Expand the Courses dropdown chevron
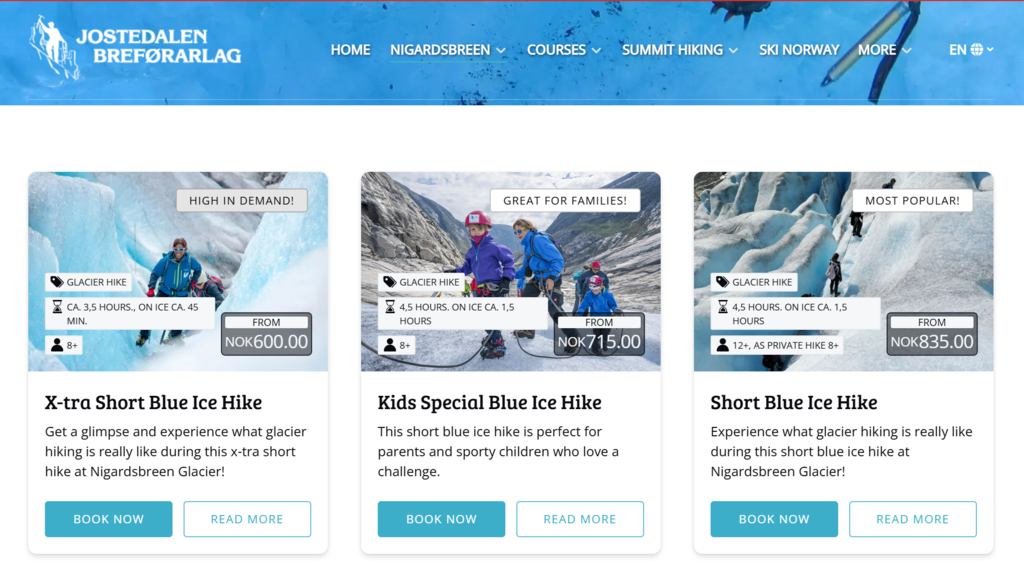 click(x=596, y=50)
